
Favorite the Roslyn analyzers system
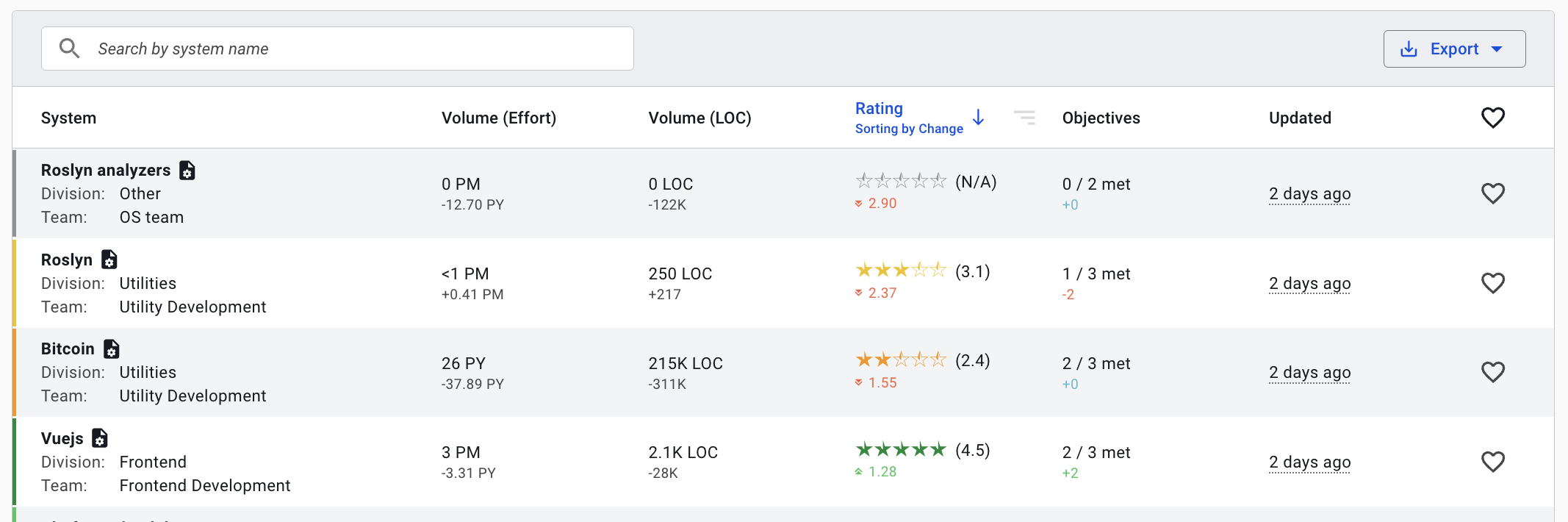point(1492,193)
